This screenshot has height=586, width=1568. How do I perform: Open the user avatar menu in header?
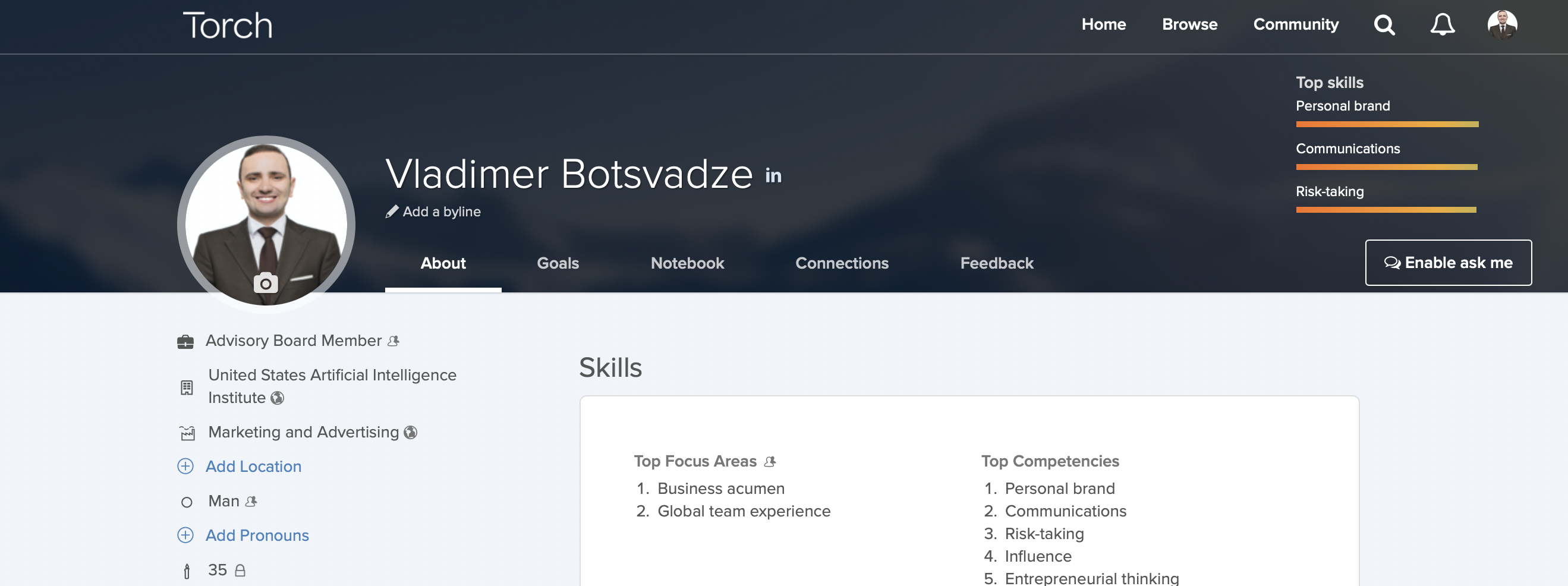click(x=1502, y=25)
